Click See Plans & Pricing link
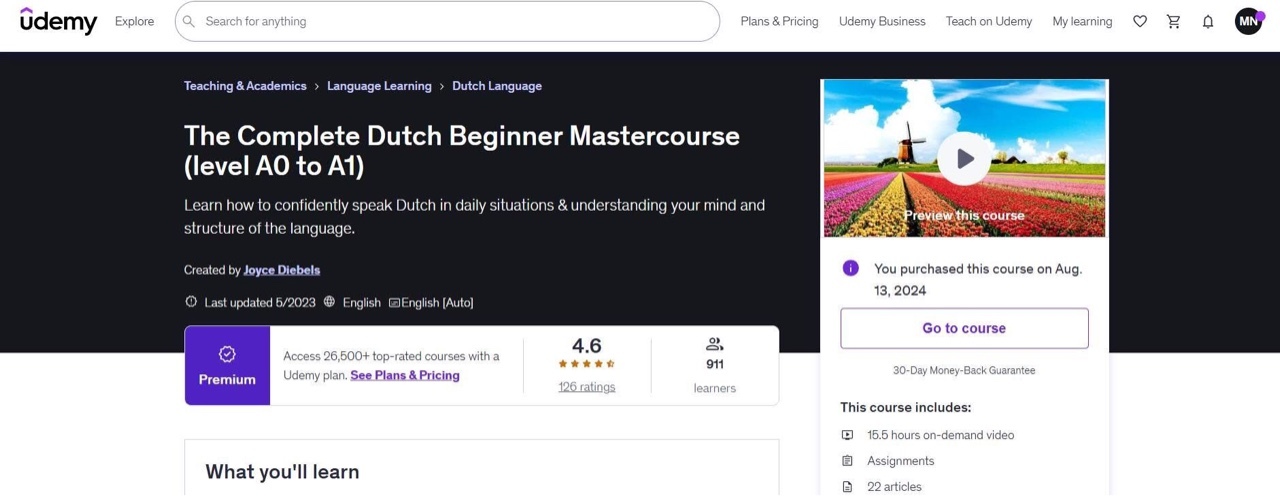Screen dimensions: 1280x496 pyautogui.click(x=405, y=375)
